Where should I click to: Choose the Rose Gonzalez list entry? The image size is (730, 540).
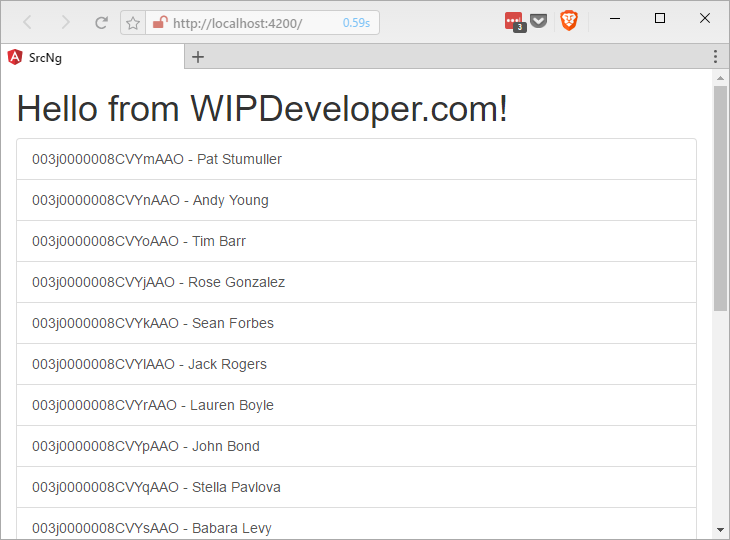(357, 282)
